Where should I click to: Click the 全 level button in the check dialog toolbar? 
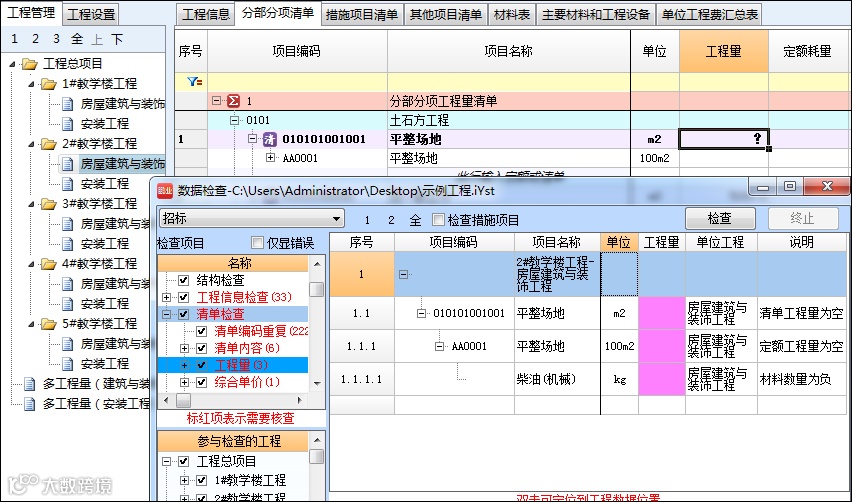click(415, 220)
